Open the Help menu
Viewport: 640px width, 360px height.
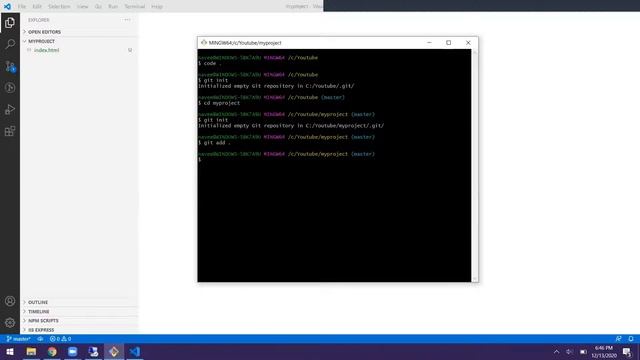click(x=157, y=7)
